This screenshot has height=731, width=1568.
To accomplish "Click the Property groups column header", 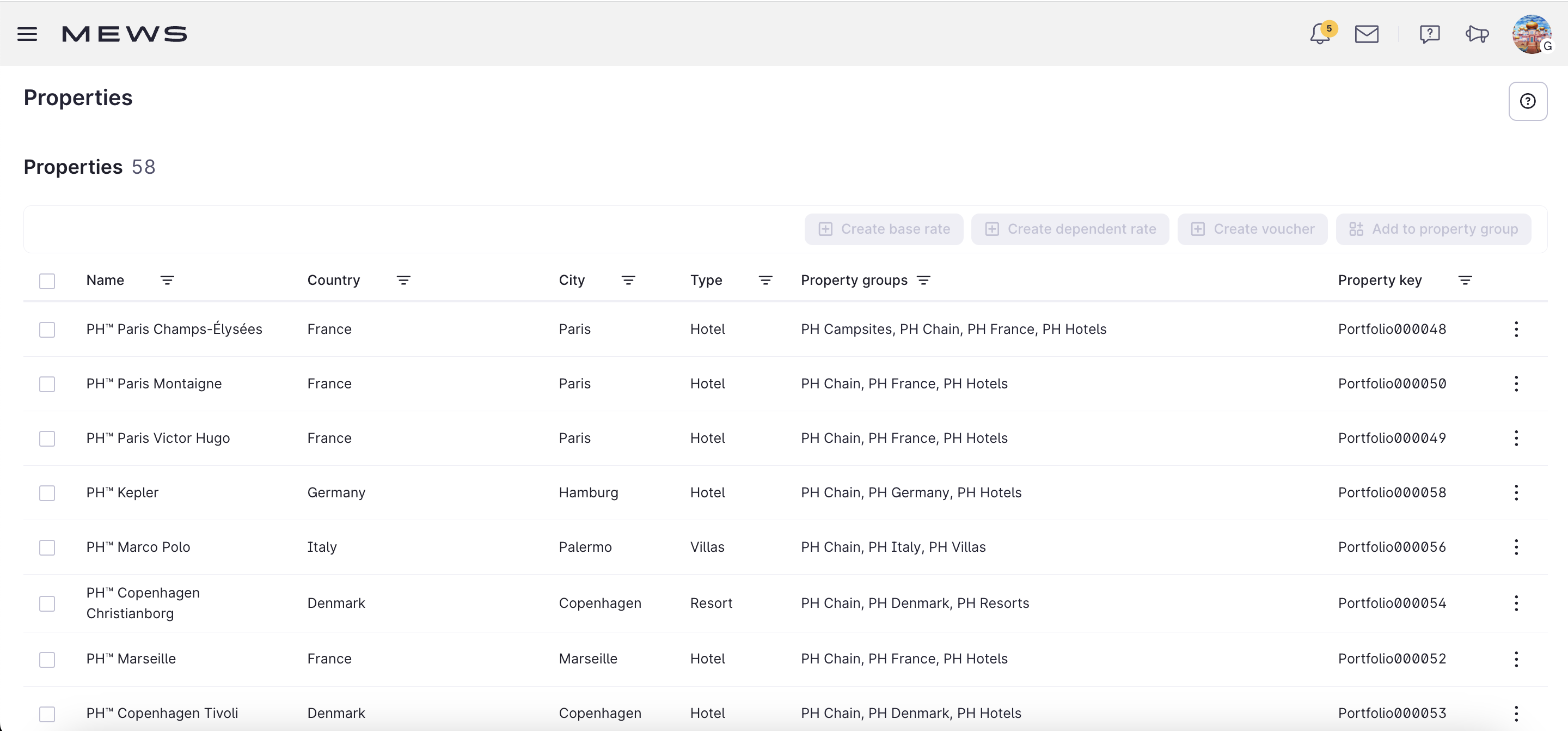I will [854, 280].
